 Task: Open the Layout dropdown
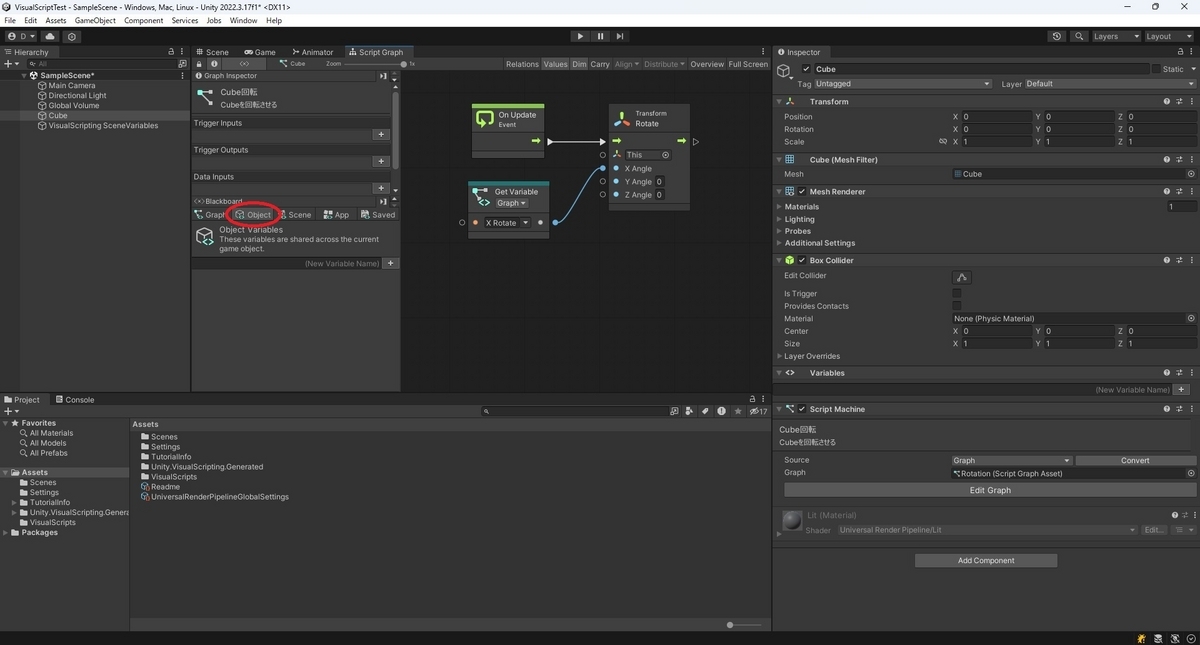pyautogui.click(x=1168, y=36)
